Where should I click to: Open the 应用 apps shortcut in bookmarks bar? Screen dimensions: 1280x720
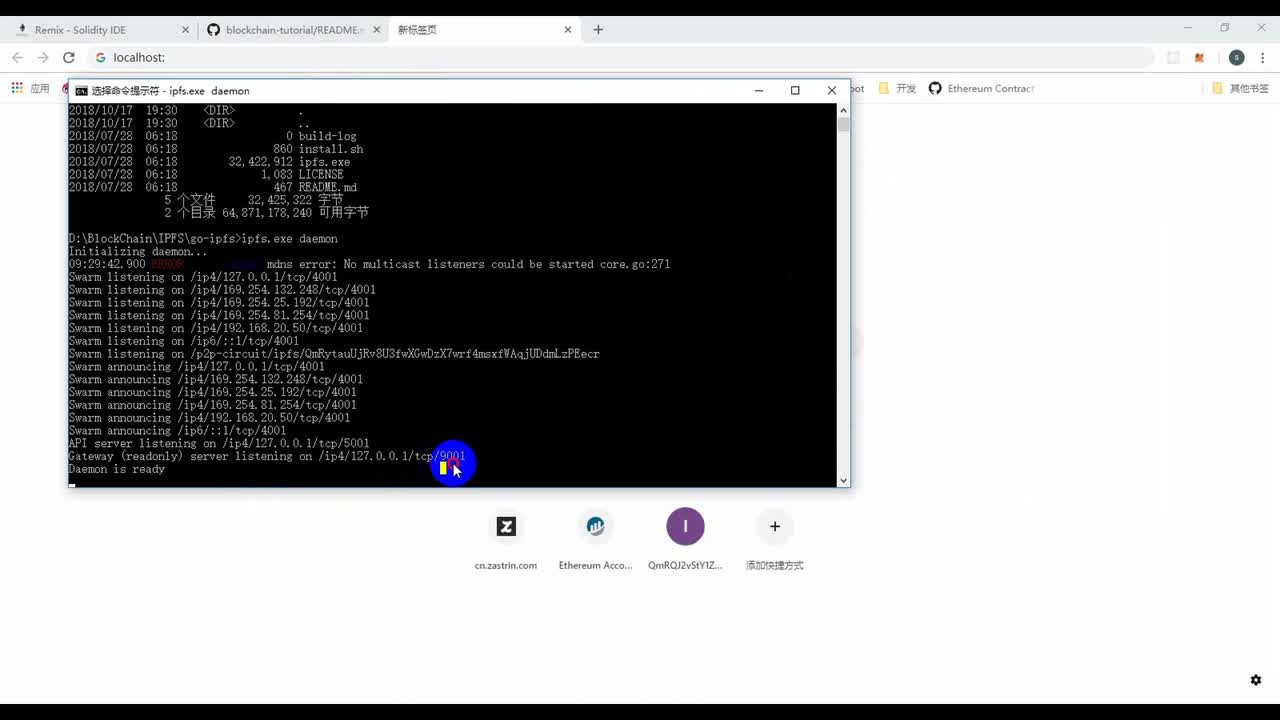30,88
